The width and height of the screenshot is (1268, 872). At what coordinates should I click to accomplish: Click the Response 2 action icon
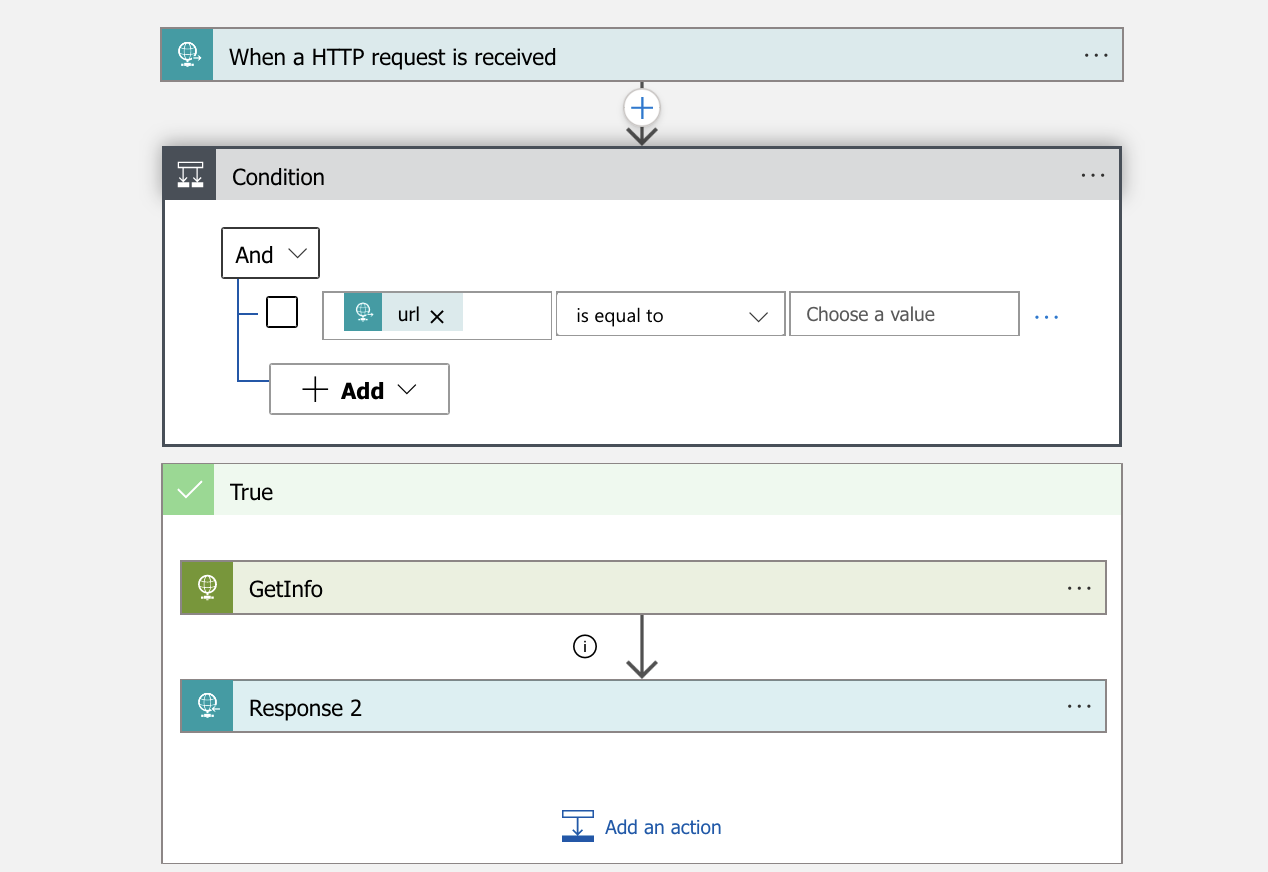click(207, 707)
